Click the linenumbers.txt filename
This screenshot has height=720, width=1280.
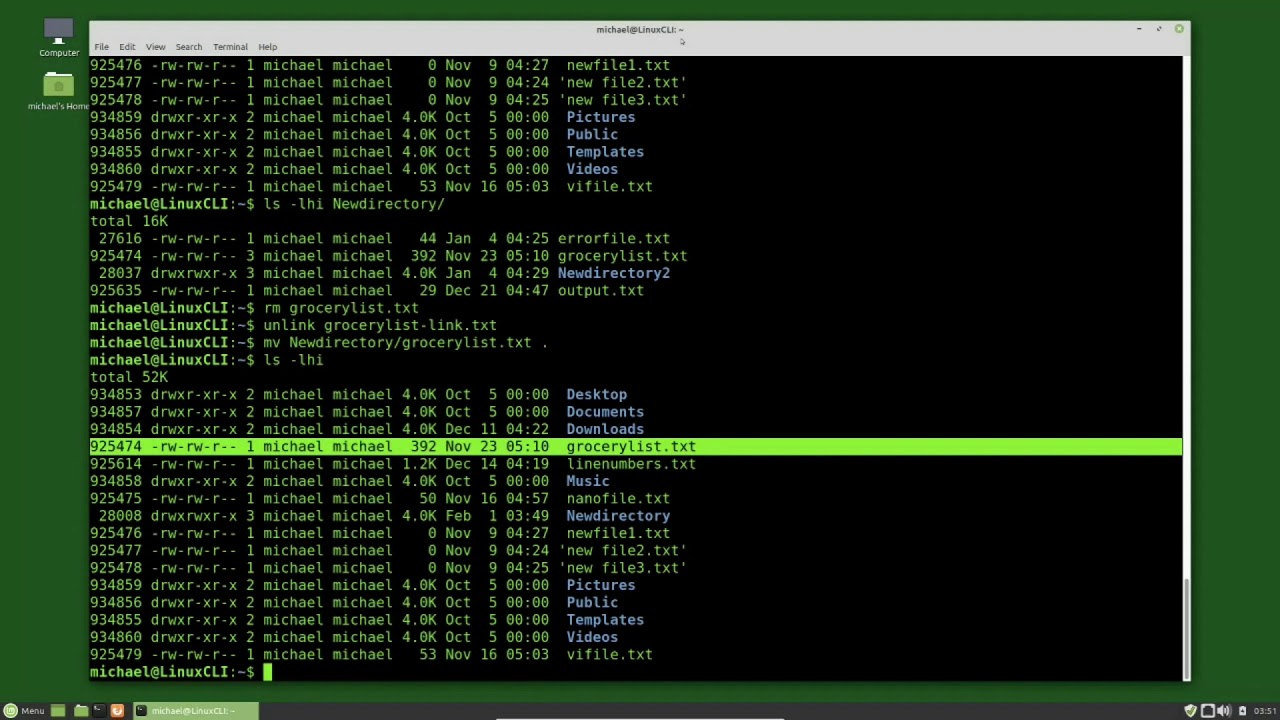pos(631,464)
